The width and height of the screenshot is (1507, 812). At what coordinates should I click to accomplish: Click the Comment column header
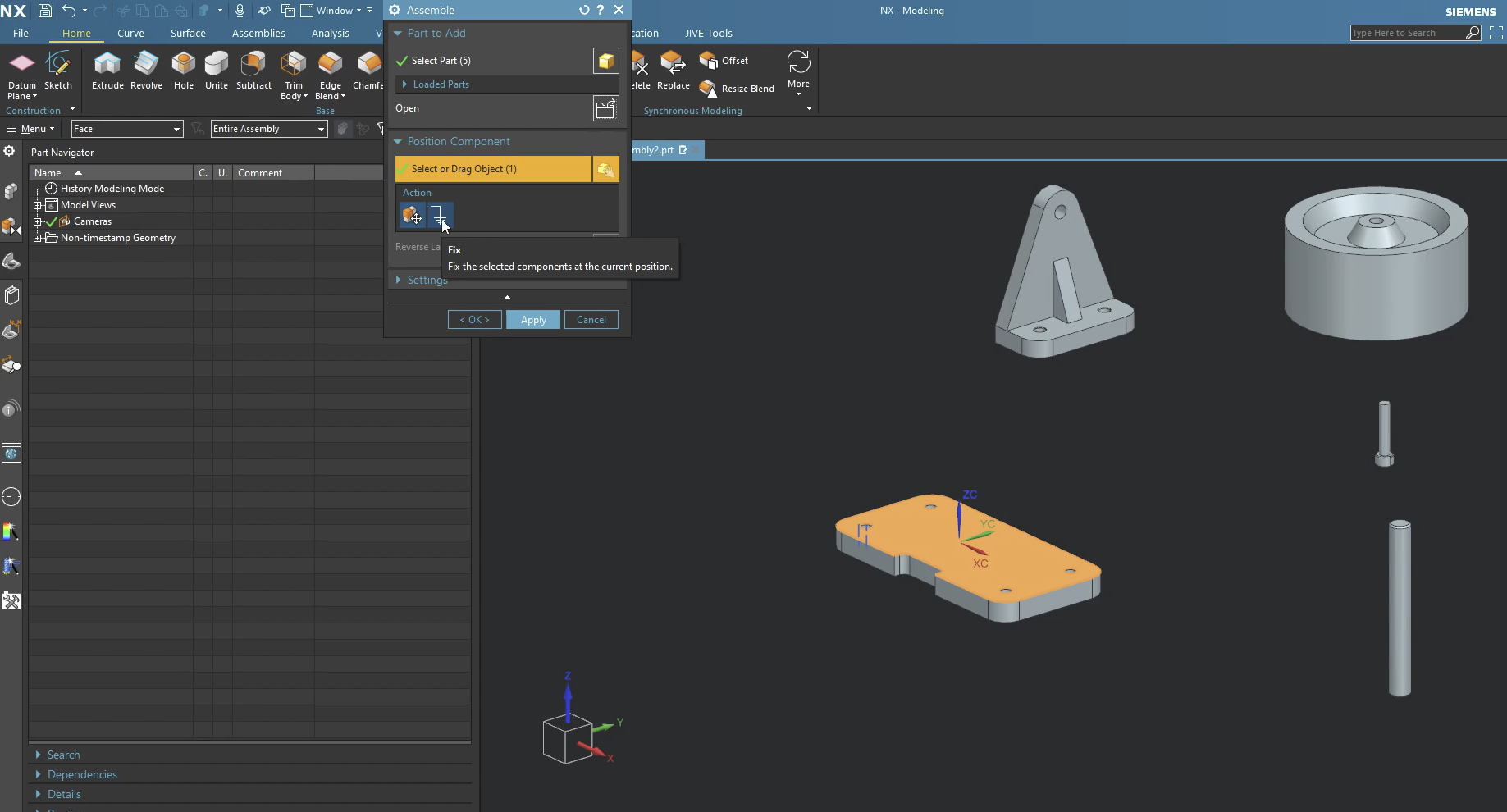[273, 173]
